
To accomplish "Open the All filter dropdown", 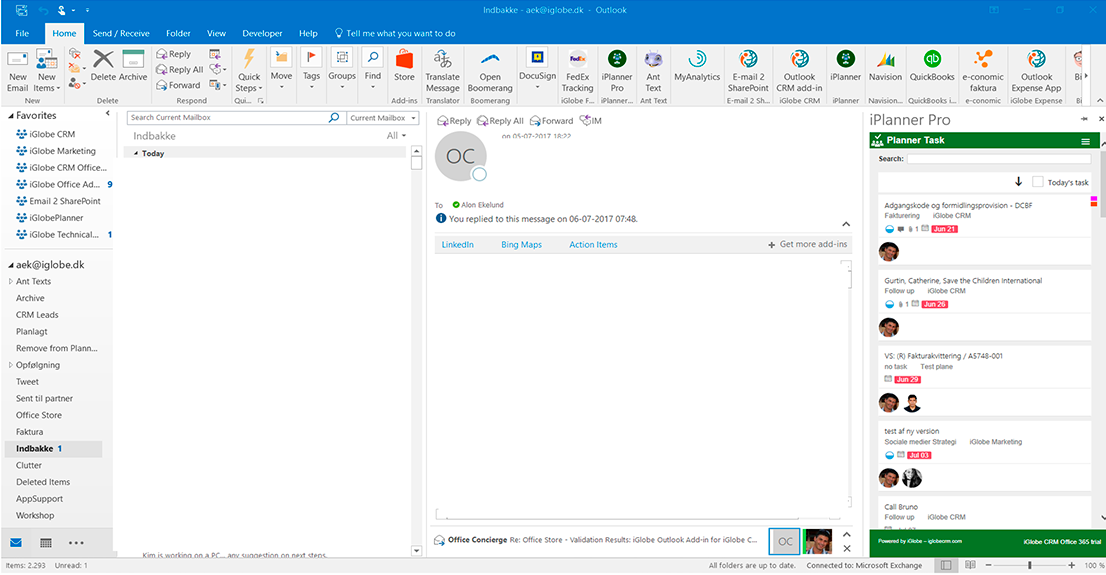I will click(x=396, y=135).
